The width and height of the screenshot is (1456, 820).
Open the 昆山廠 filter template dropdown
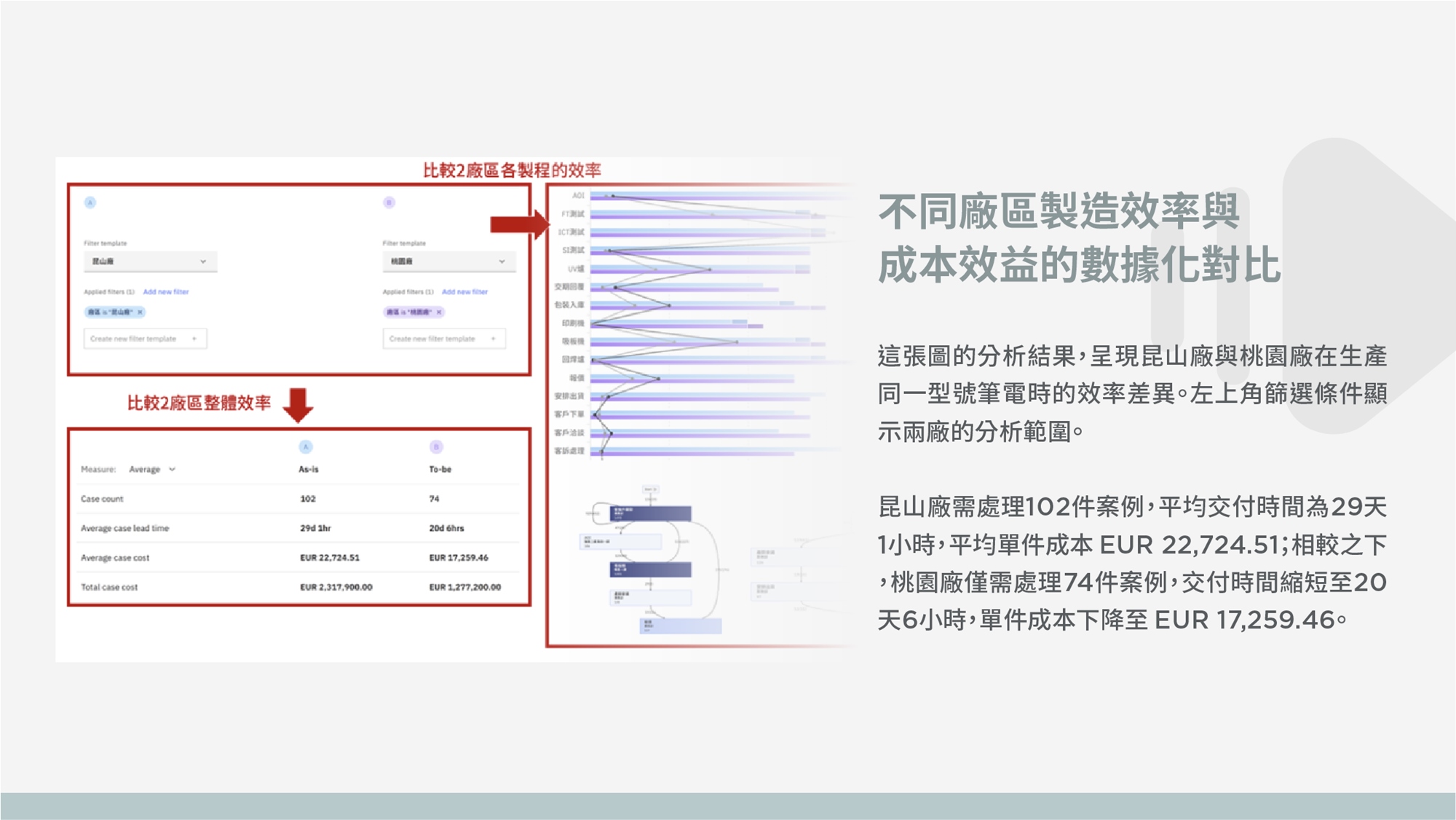pos(150,261)
